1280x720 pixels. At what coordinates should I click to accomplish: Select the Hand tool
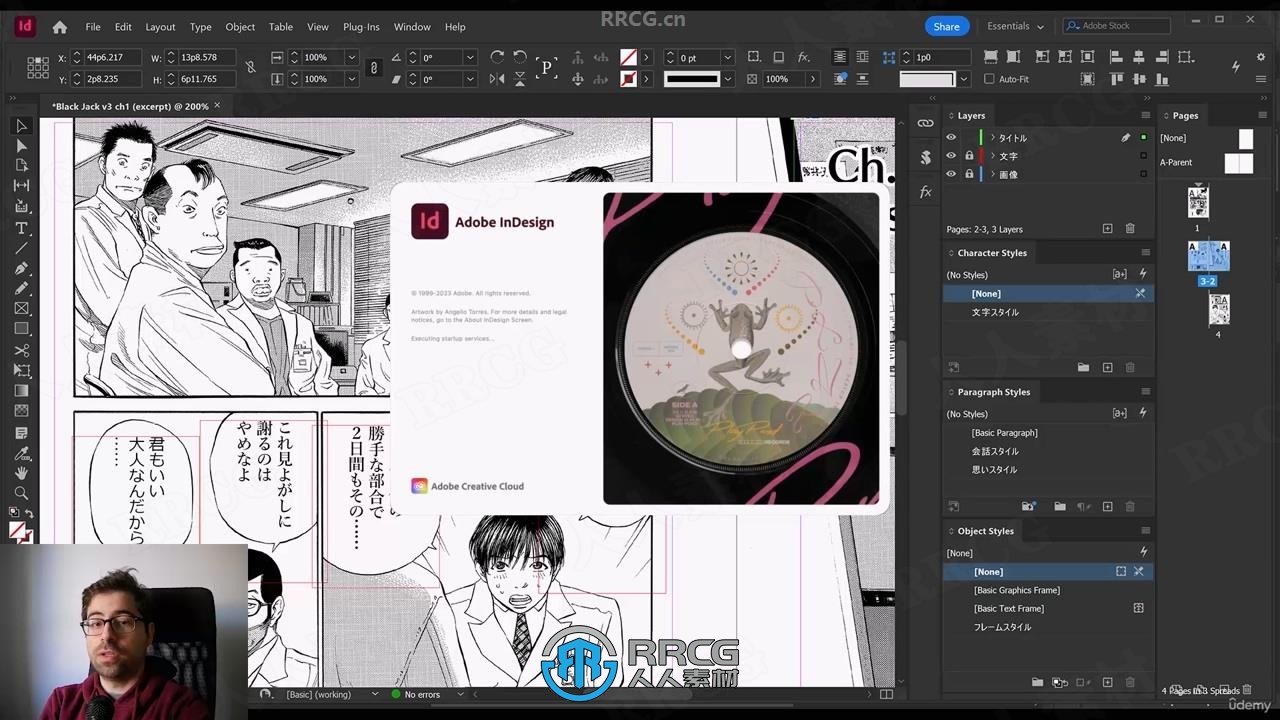pyautogui.click(x=21, y=473)
